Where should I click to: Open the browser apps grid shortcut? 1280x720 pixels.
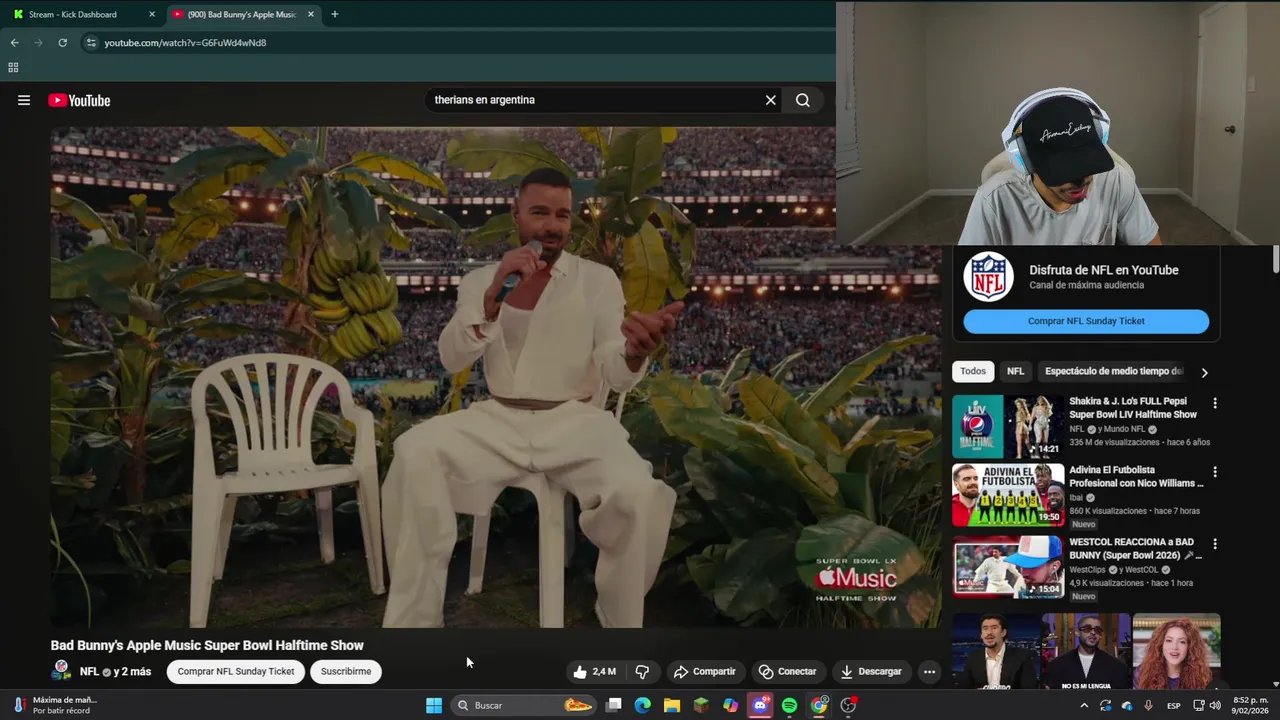click(13, 68)
